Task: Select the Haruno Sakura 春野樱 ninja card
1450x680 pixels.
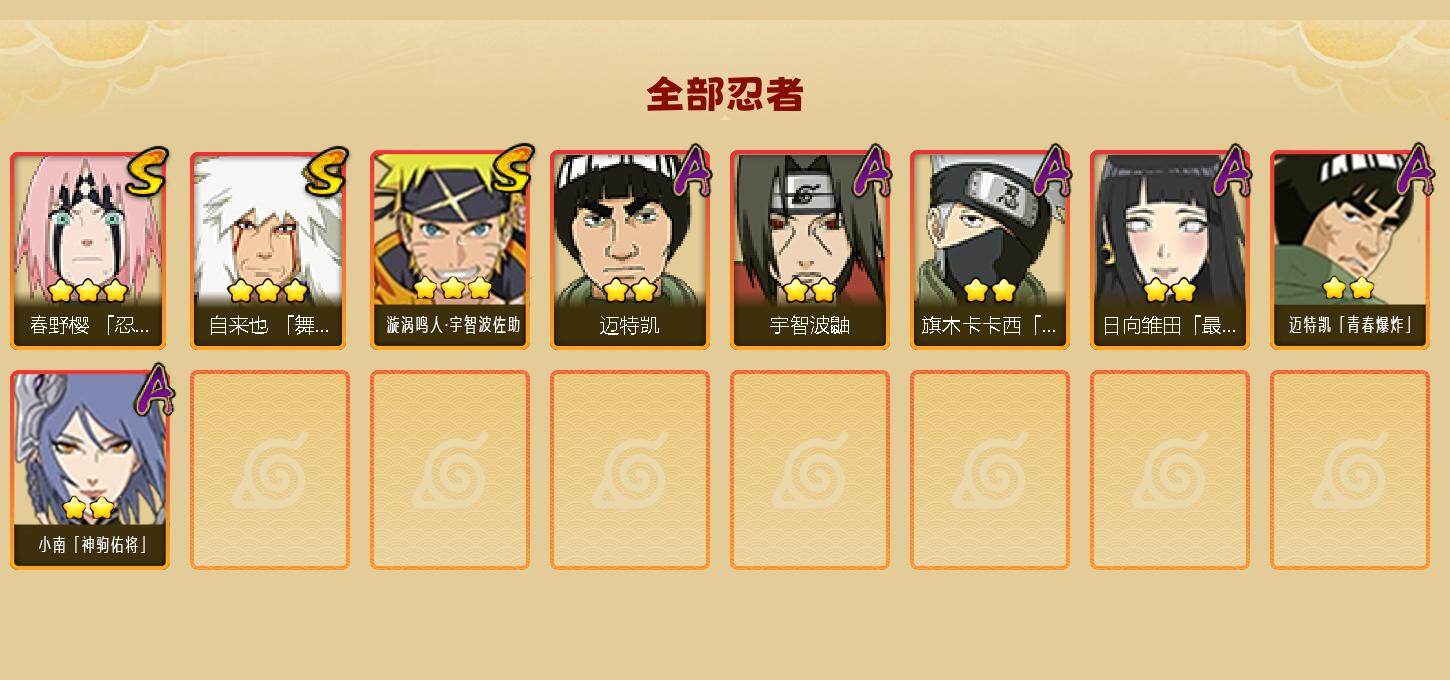Action: click(88, 250)
